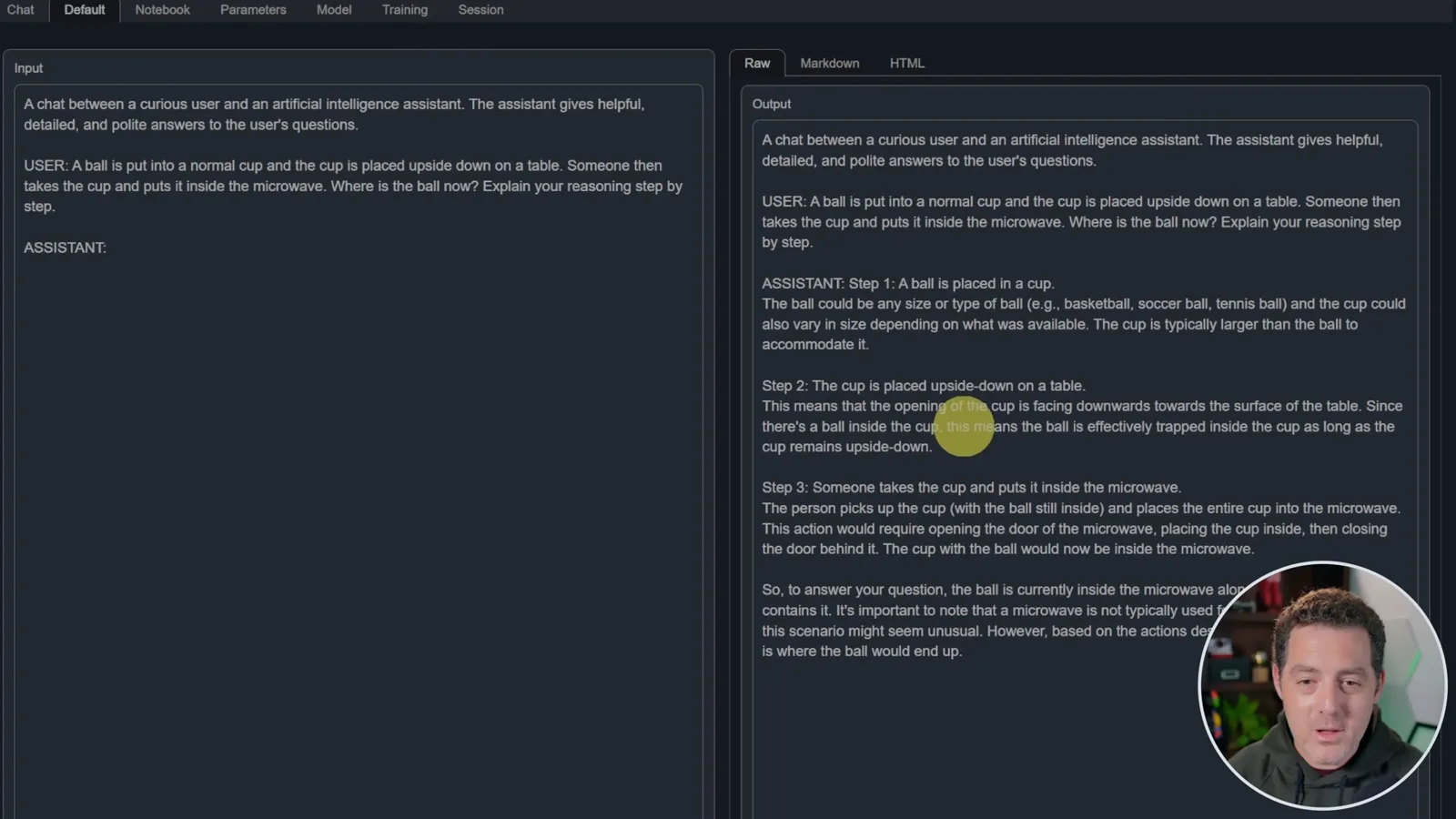Go to the Model tab

(334, 10)
